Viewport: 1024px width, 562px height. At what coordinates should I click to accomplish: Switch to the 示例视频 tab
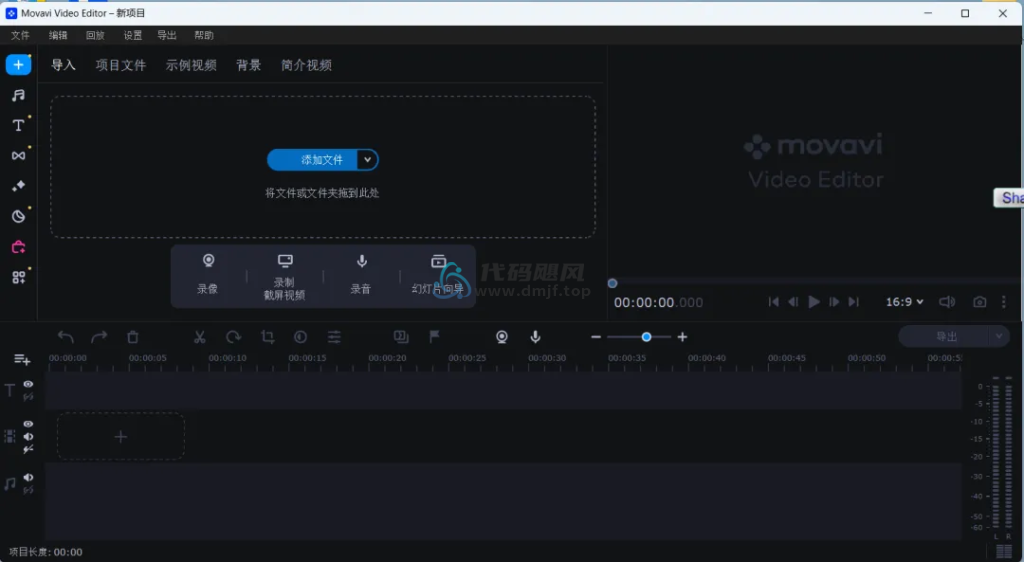pos(191,65)
